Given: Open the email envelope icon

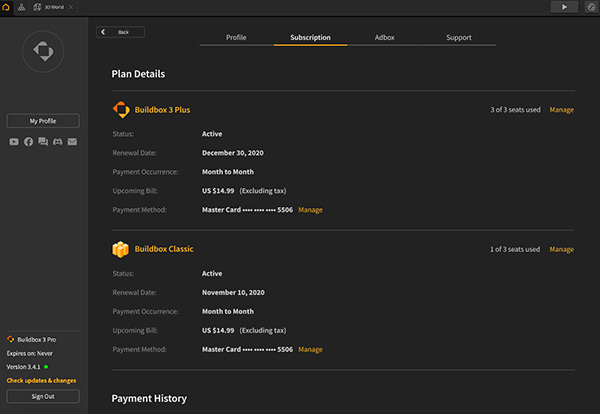Looking at the screenshot, I should pyautogui.click(x=72, y=142).
